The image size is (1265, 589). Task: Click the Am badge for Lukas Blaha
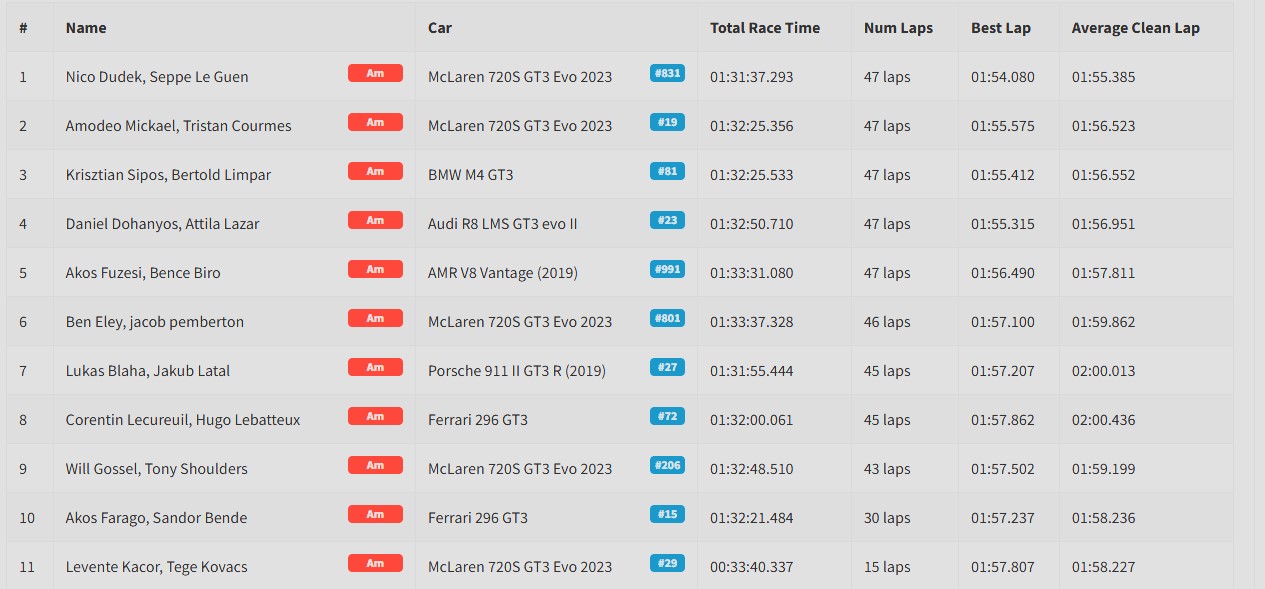(x=375, y=367)
